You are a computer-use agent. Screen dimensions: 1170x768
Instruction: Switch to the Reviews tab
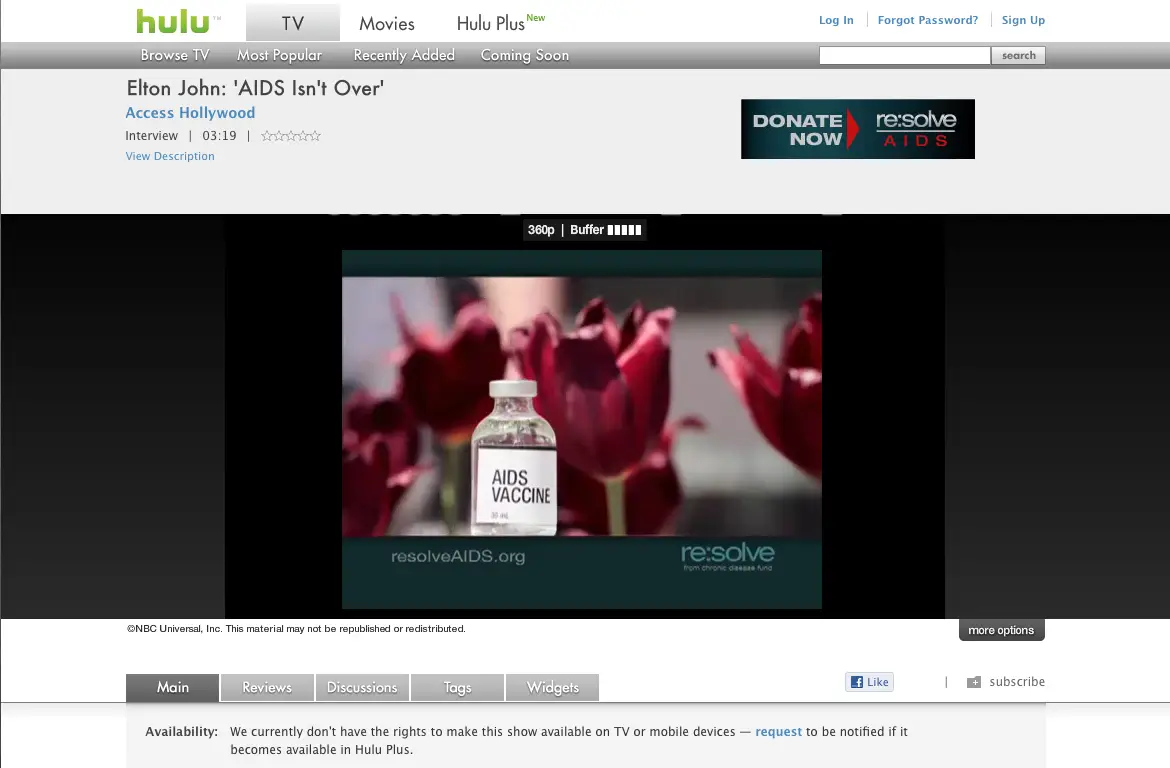(267, 687)
